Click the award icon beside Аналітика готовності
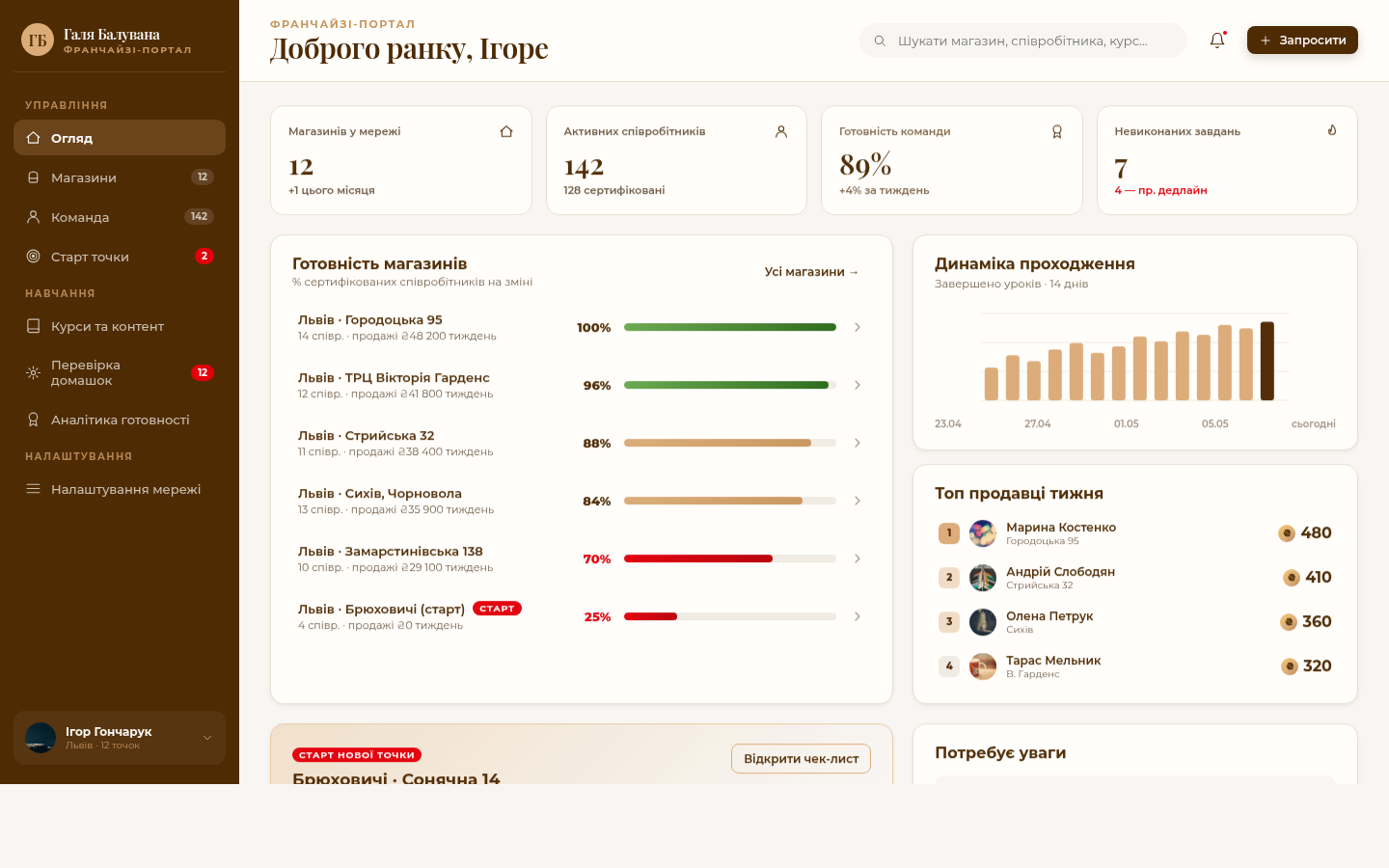 [x=34, y=420]
